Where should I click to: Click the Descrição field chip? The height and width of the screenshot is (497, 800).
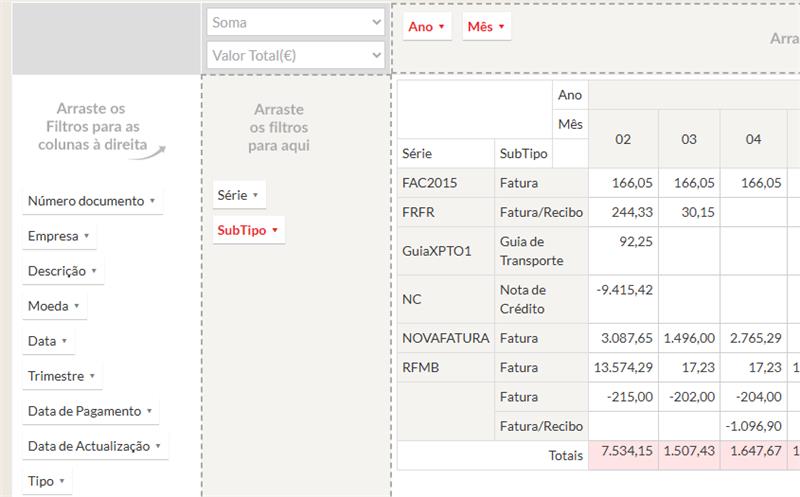63,271
